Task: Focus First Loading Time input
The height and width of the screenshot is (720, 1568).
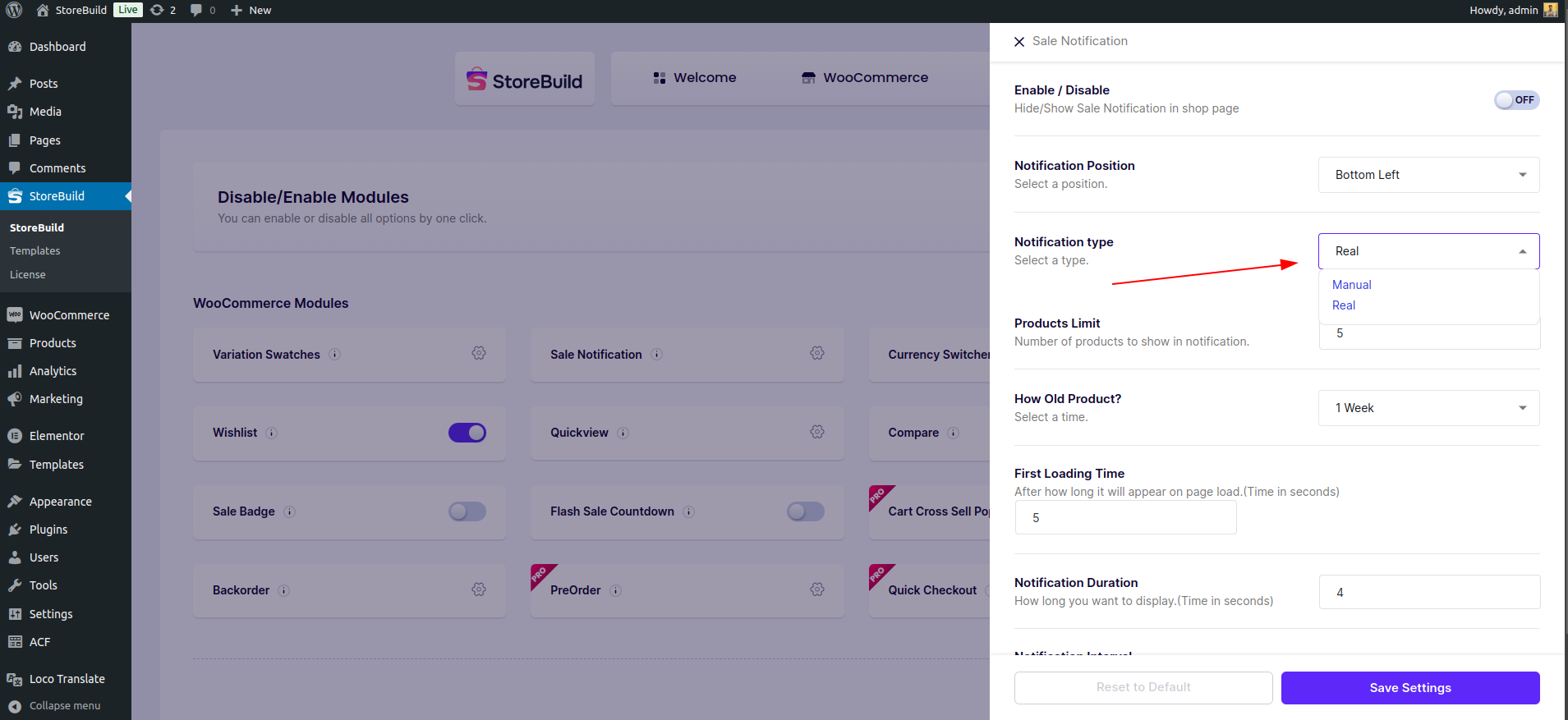Action: point(1125,517)
